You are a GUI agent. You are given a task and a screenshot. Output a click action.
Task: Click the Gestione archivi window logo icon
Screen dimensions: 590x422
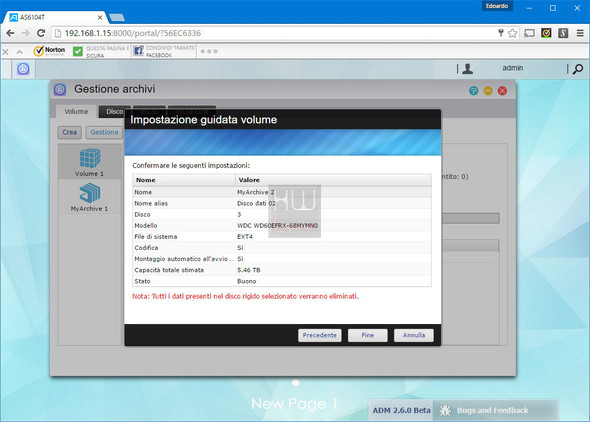pyautogui.click(x=60, y=90)
